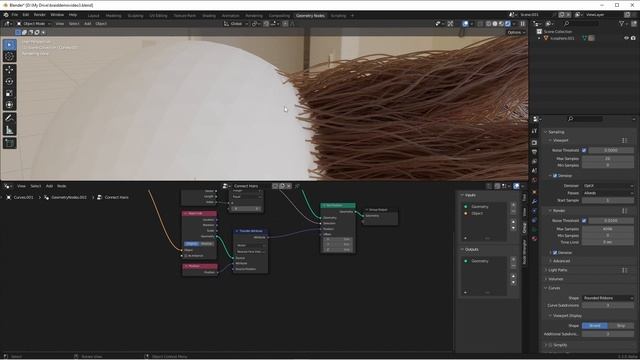Toggle As Instance checkbox on Object Info node
Image resolution: width=640 pixels, height=360 pixels.
pos(186,256)
